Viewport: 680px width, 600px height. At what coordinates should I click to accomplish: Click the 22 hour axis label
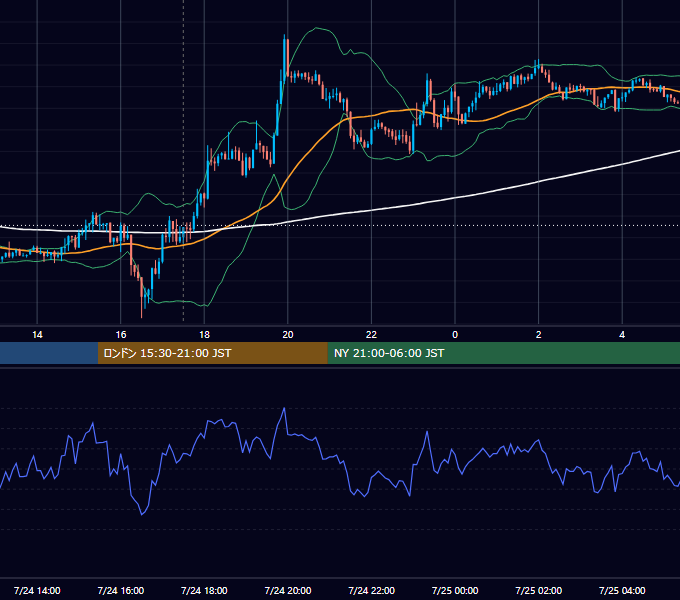(x=371, y=335)
